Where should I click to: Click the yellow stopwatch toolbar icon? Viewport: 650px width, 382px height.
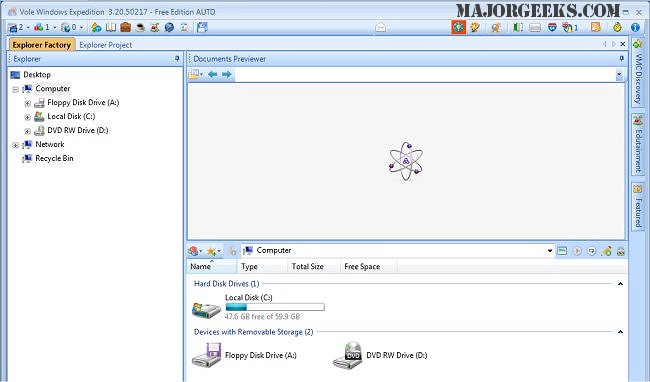tap(617, 27)
